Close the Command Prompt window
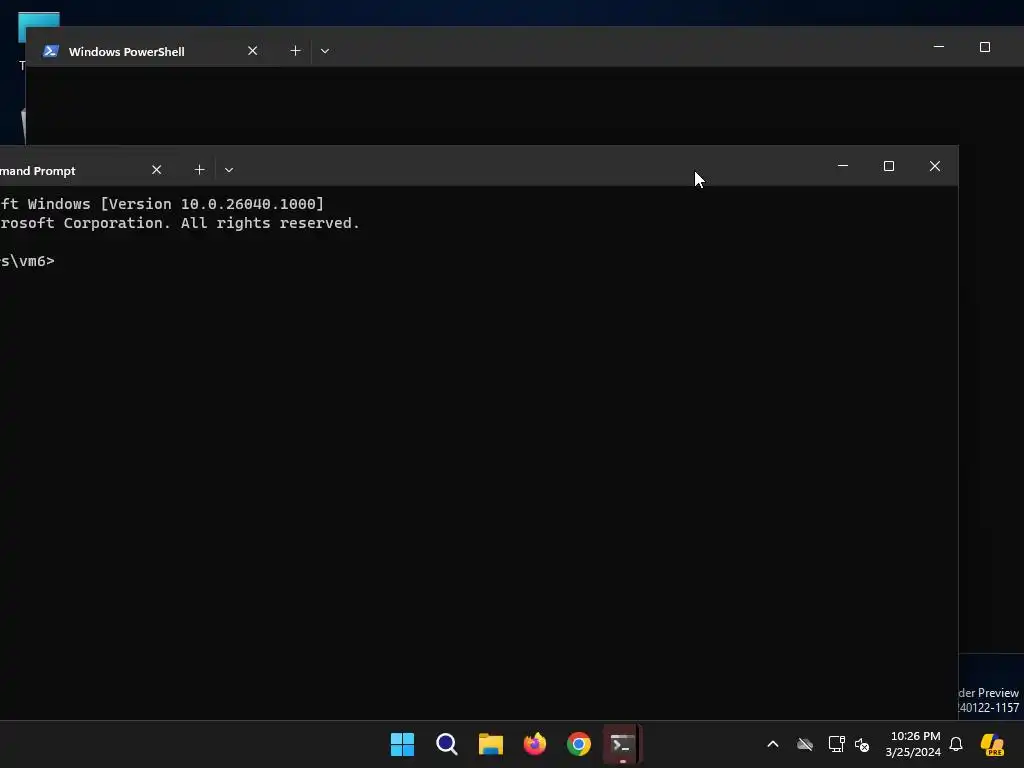The image size is (1024, 768). 935,166
